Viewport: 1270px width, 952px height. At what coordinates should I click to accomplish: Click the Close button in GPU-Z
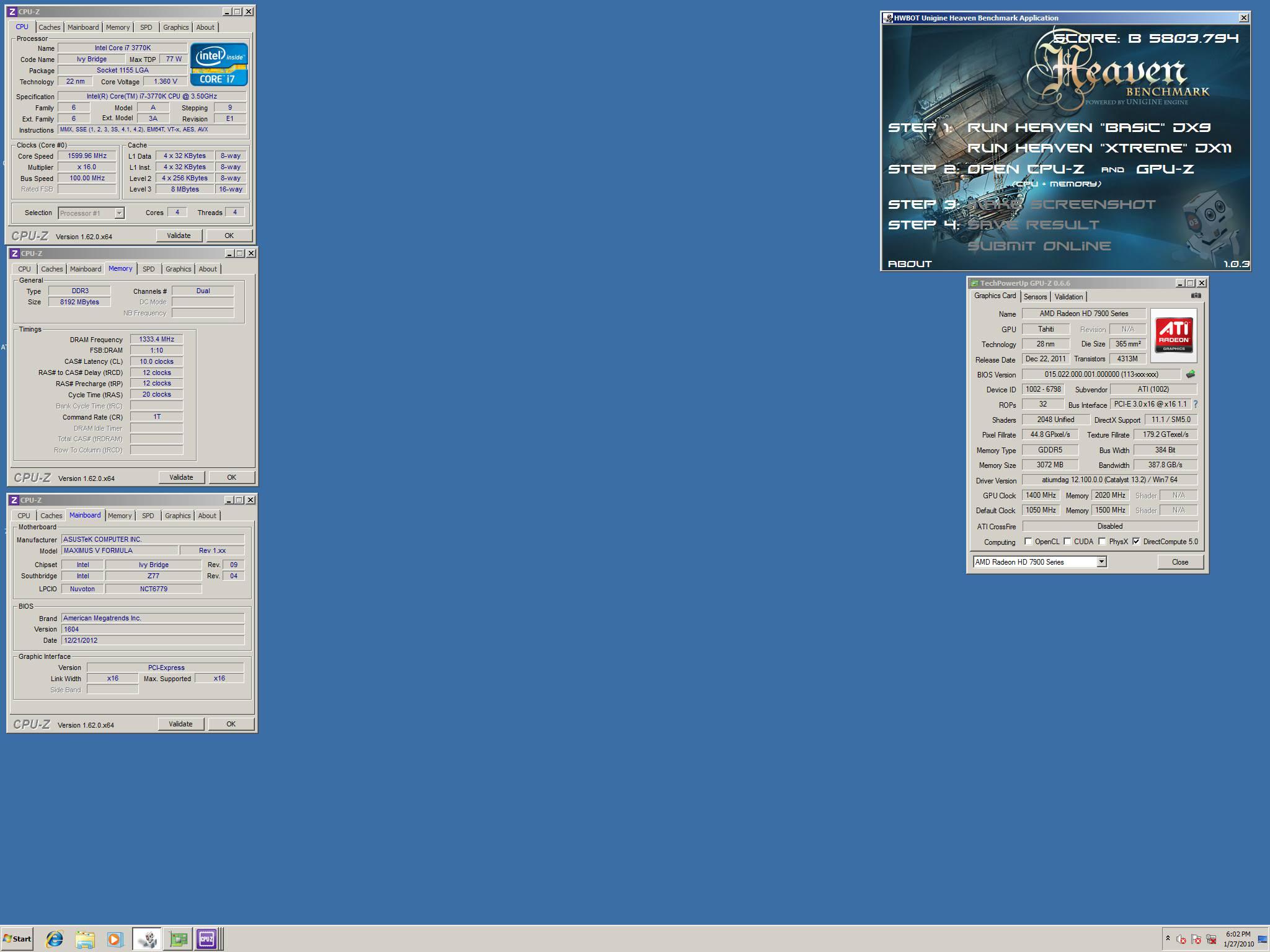[1180, 562]
